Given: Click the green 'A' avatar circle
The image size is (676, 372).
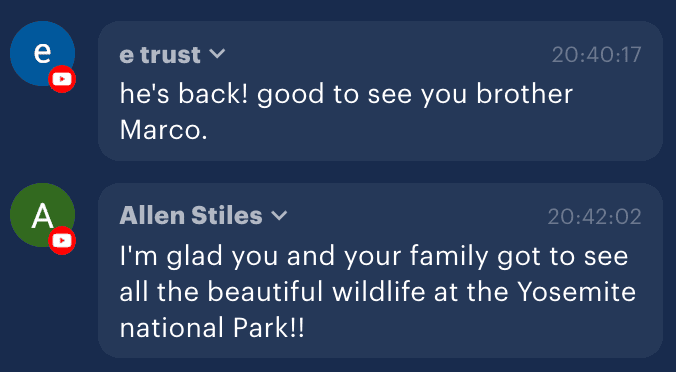Looking at the screenshot, I should (x=42, y=215).
